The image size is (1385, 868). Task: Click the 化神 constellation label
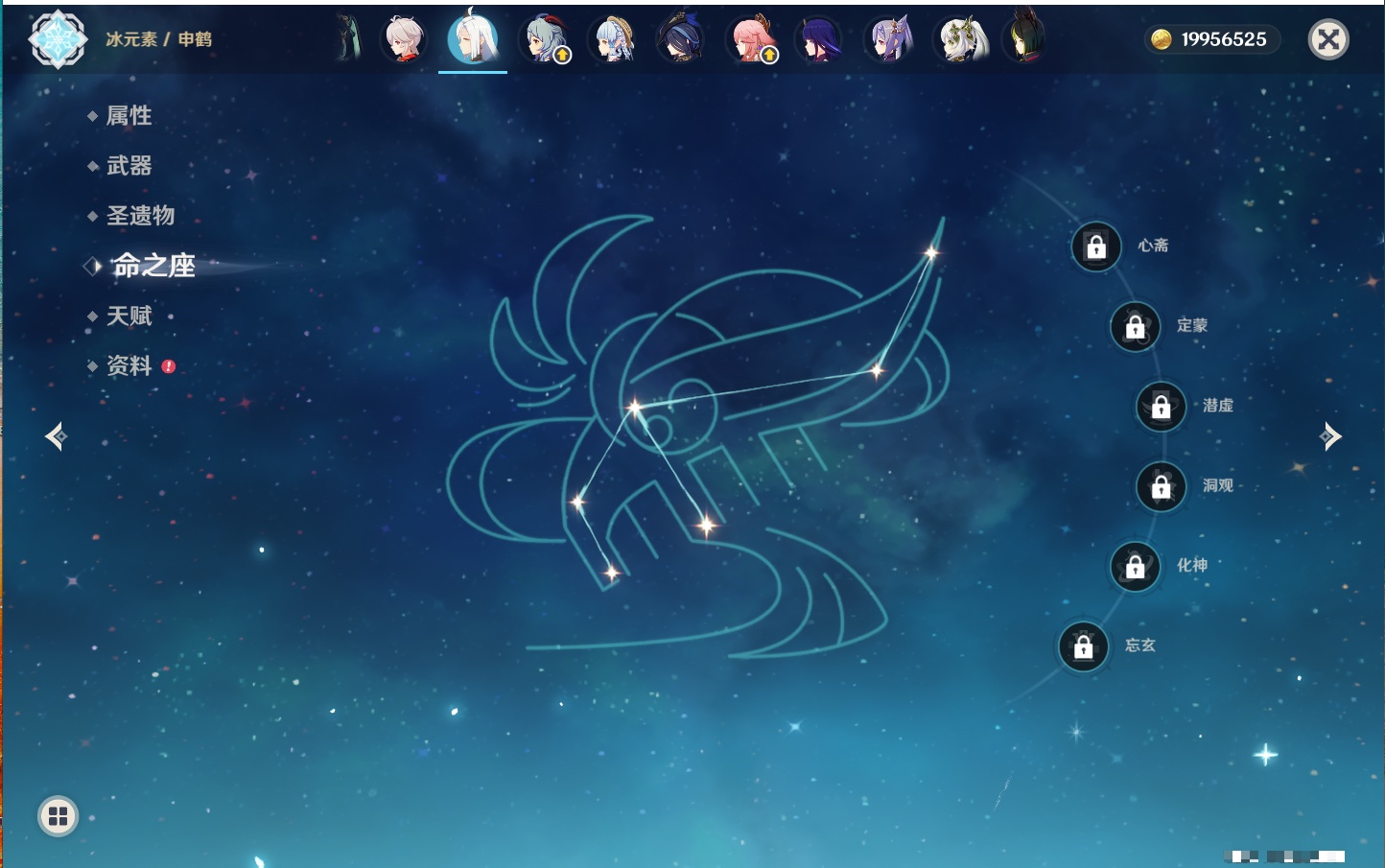pyautogui.click(x=1192, y=565)
